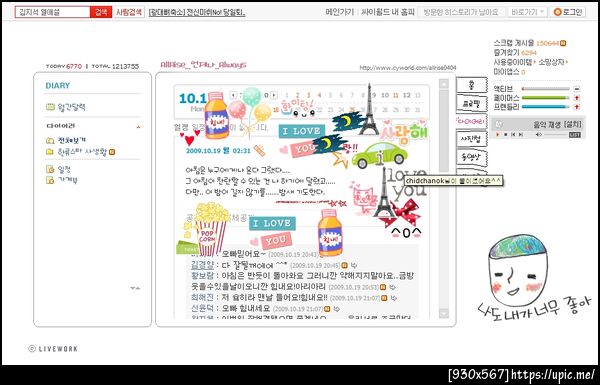Open commenter 김경양's name link

tap(202, 265)
